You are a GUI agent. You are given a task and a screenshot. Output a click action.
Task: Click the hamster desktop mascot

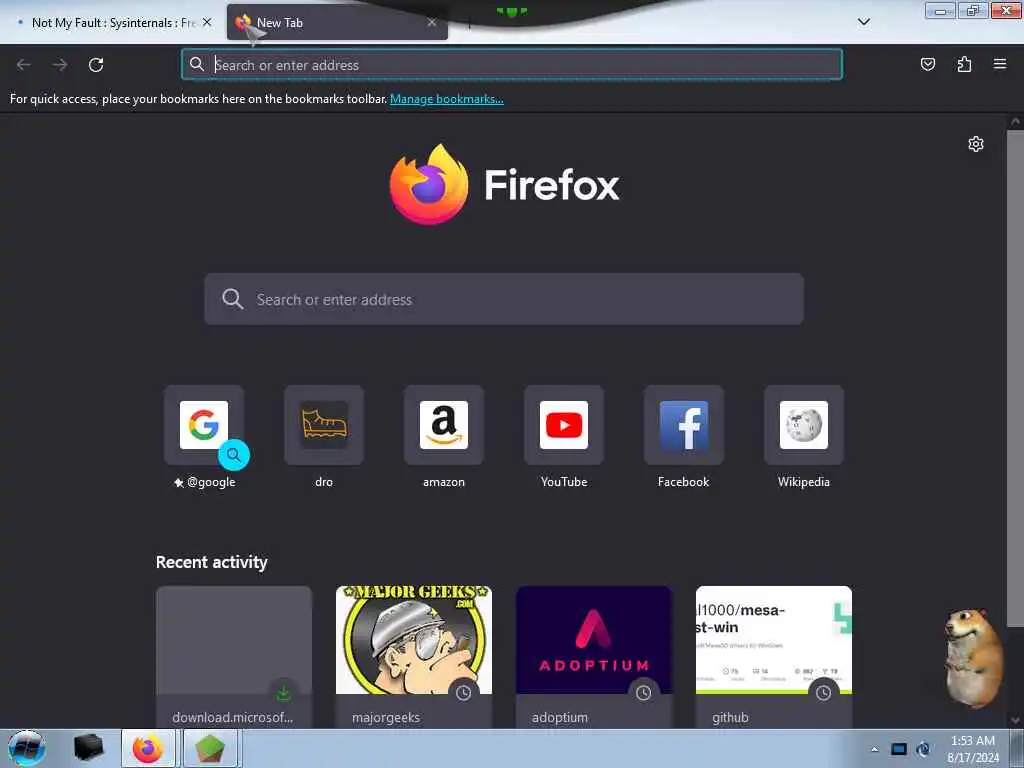coord(974,658)
